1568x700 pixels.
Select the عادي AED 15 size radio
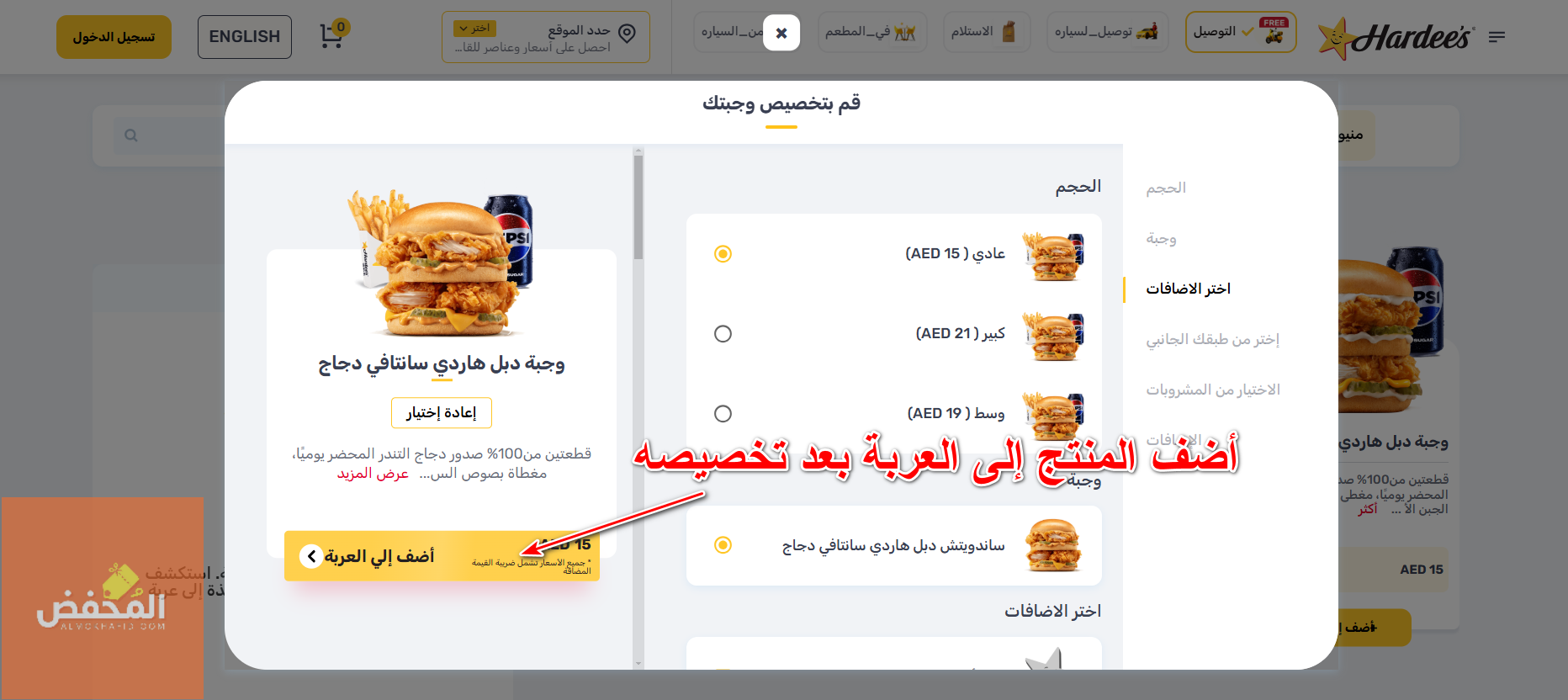(x=723, y=254)
